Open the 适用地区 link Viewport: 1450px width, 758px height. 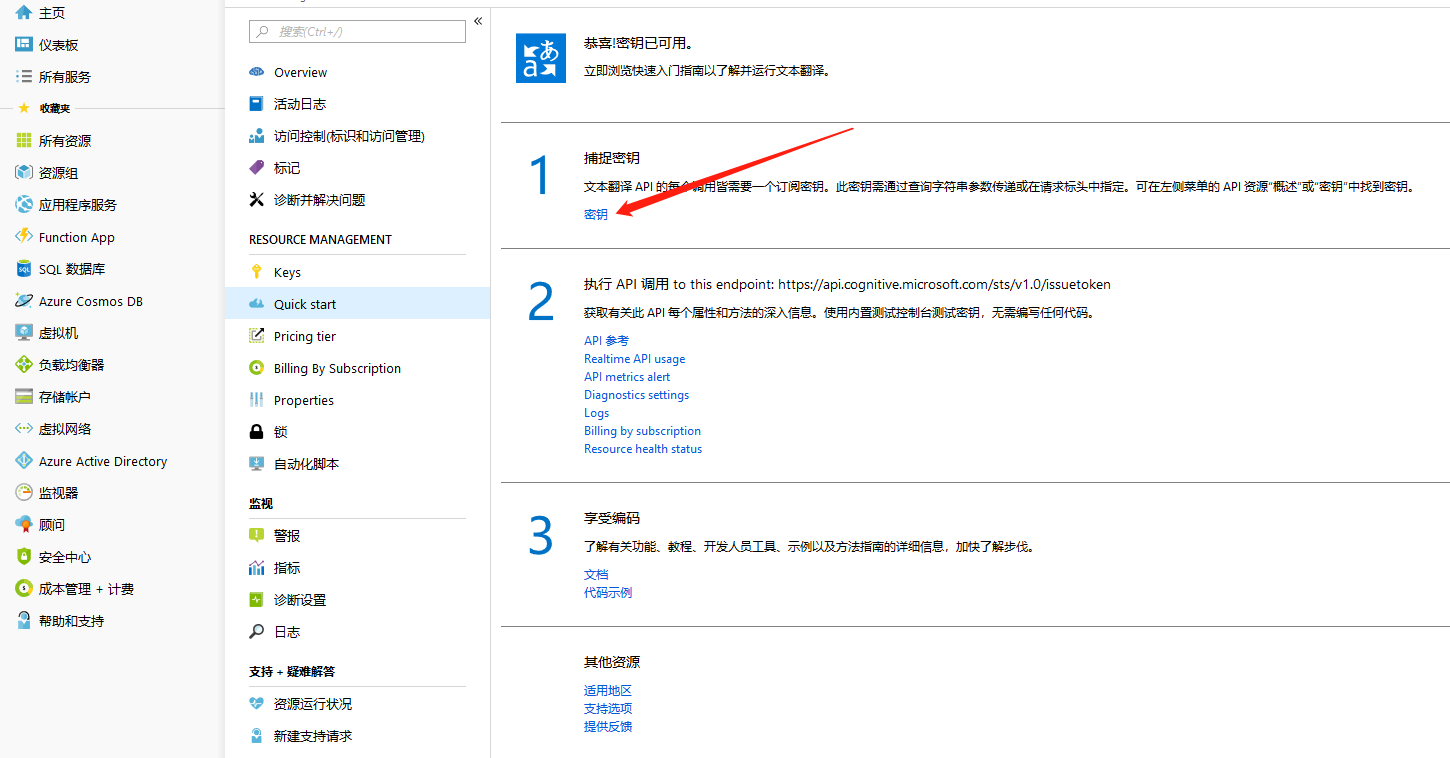(608, 691)
